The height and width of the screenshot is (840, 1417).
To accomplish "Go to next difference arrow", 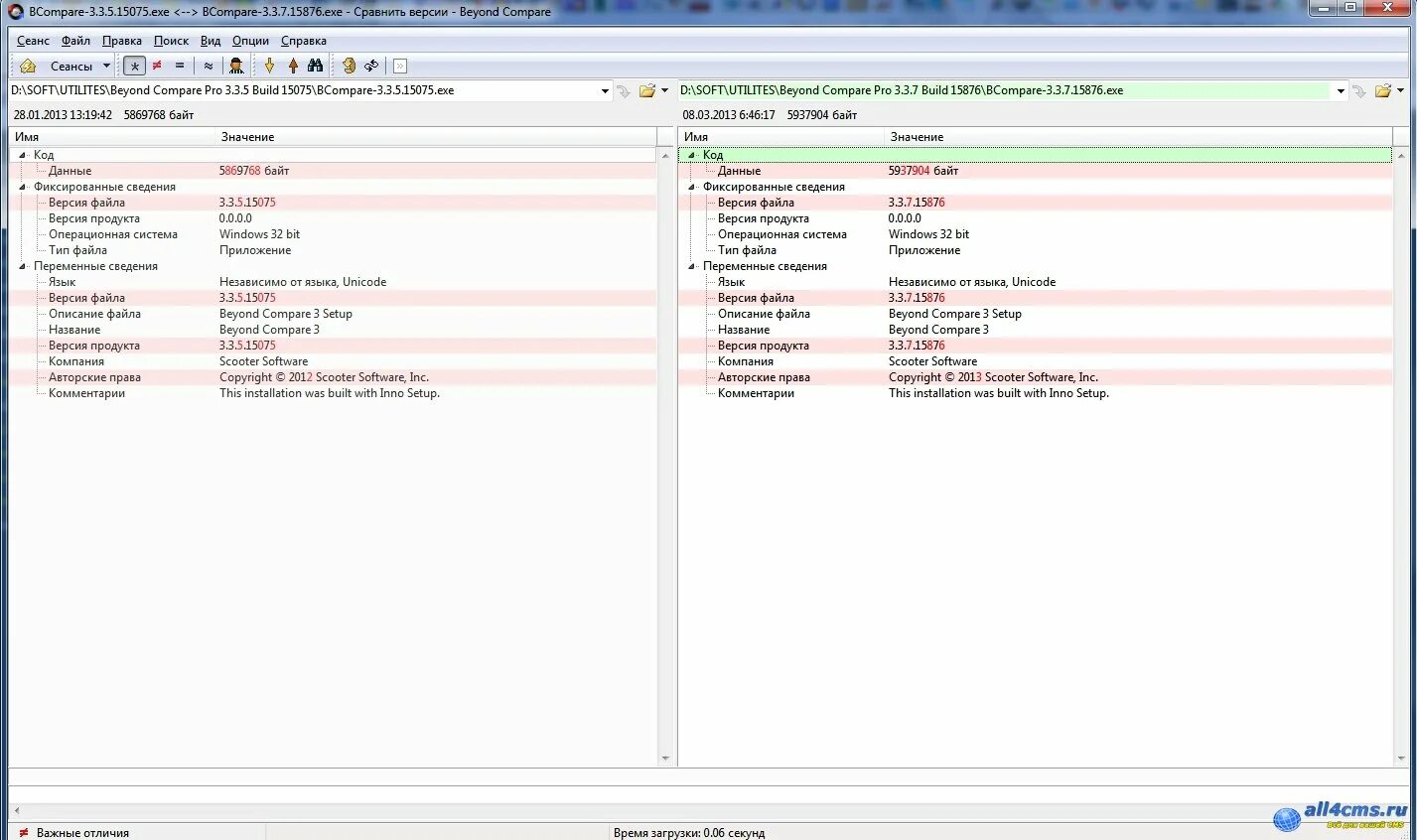I will click(x=269, y=67).
